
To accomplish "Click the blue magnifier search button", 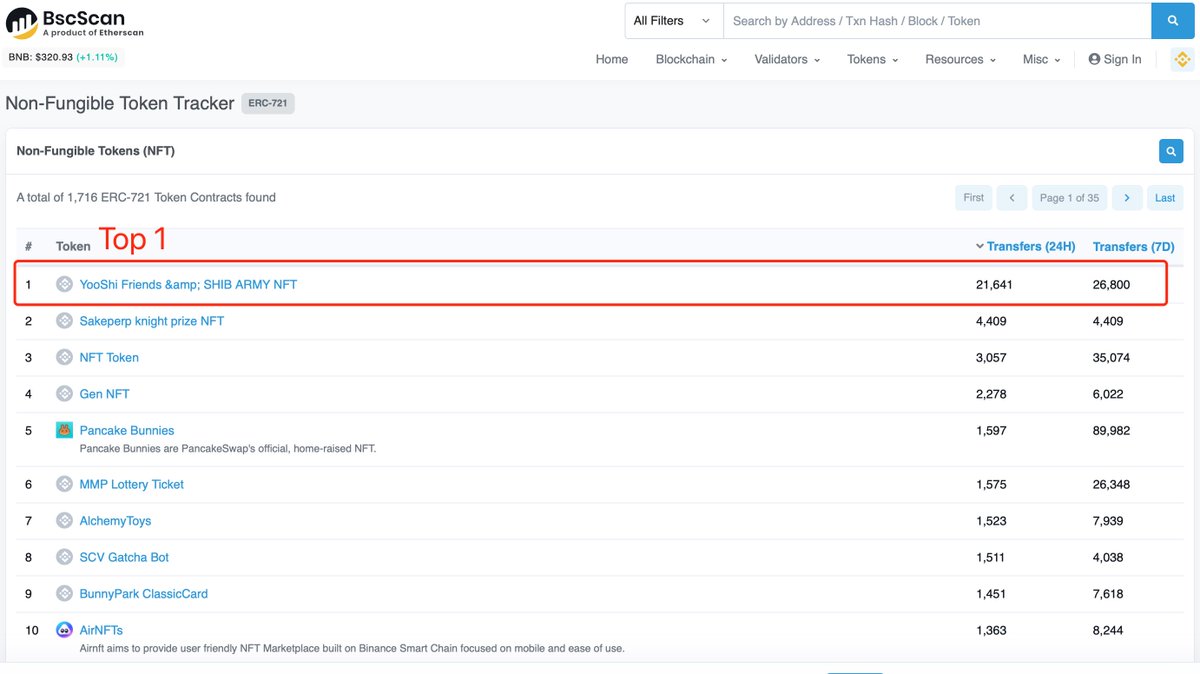I will pos(1172,20).
